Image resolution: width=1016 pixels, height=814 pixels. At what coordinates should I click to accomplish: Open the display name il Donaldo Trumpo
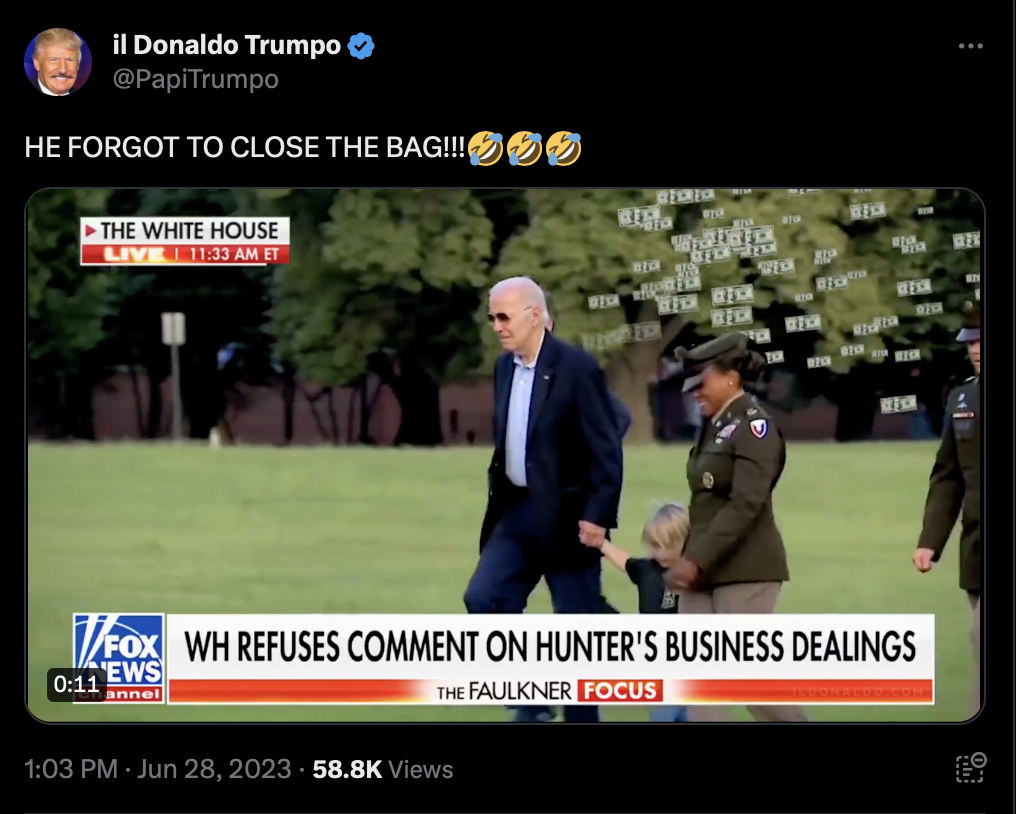(227, 45)
